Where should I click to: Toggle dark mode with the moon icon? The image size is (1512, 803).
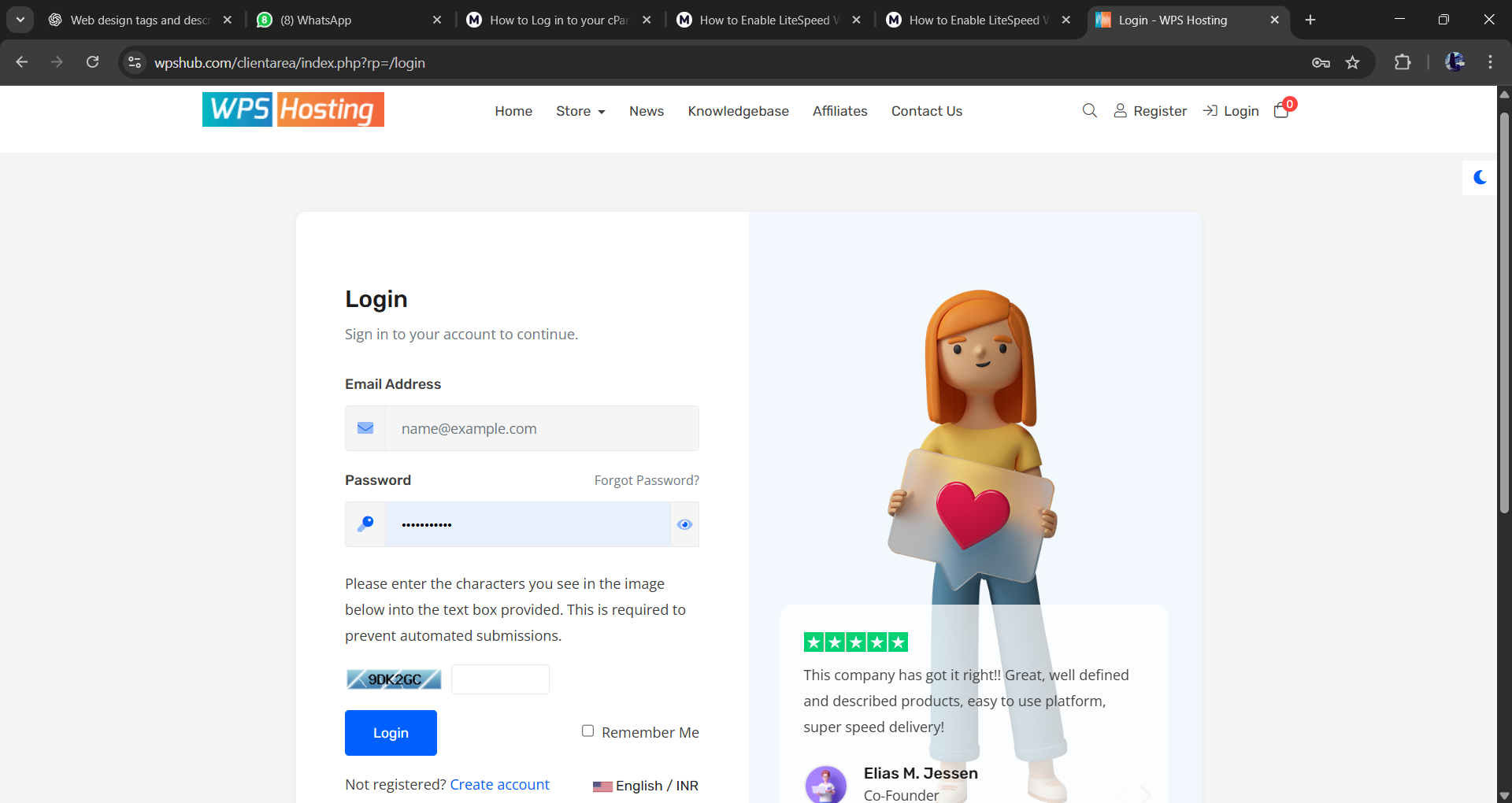[1480, 177]
